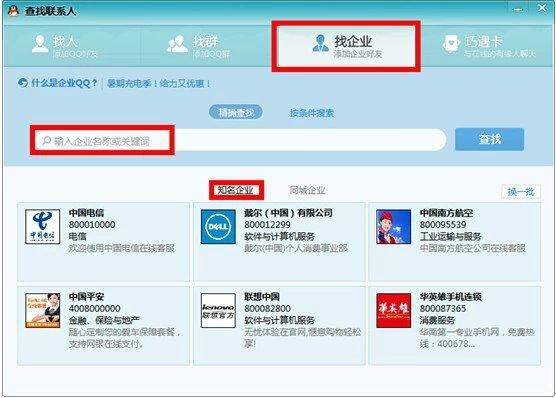Viewport: 556px width, 398px height.
Task: Click 中国南方航空公司在线客服 description
Action: pos(472,248)
